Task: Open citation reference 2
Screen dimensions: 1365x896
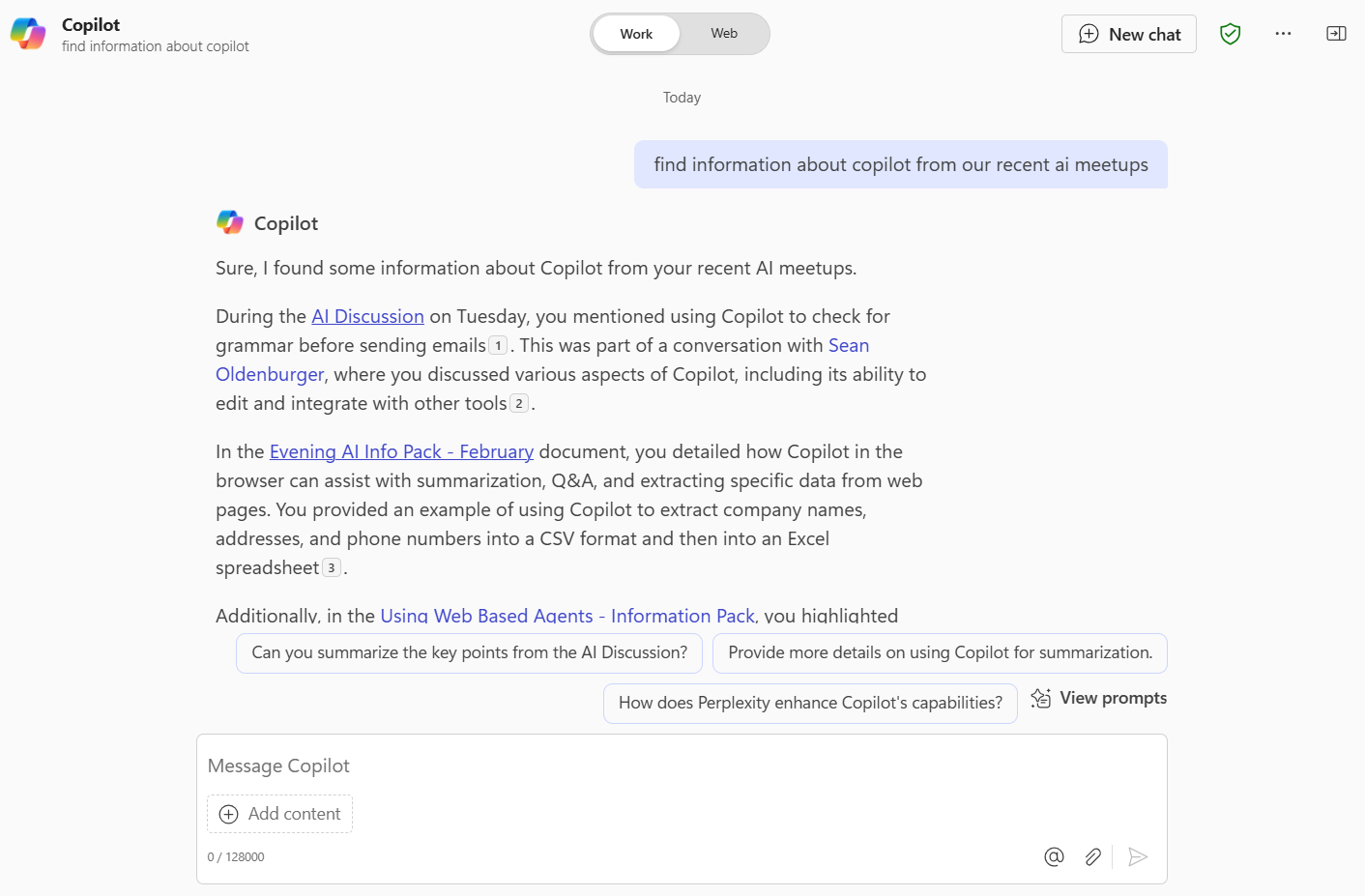Action: point(519,403)
